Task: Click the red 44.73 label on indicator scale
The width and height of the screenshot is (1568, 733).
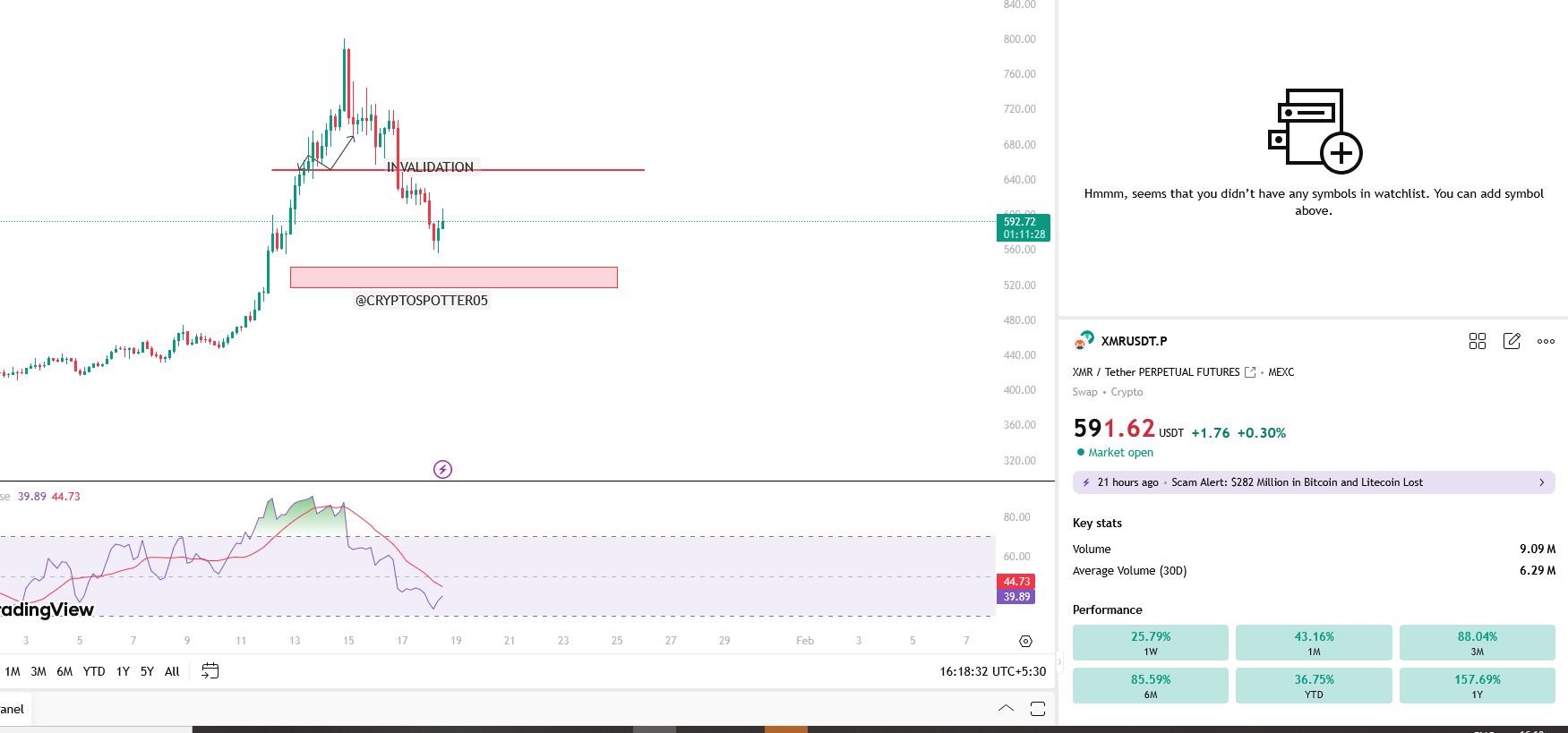Action: (x=1016, y=582)
